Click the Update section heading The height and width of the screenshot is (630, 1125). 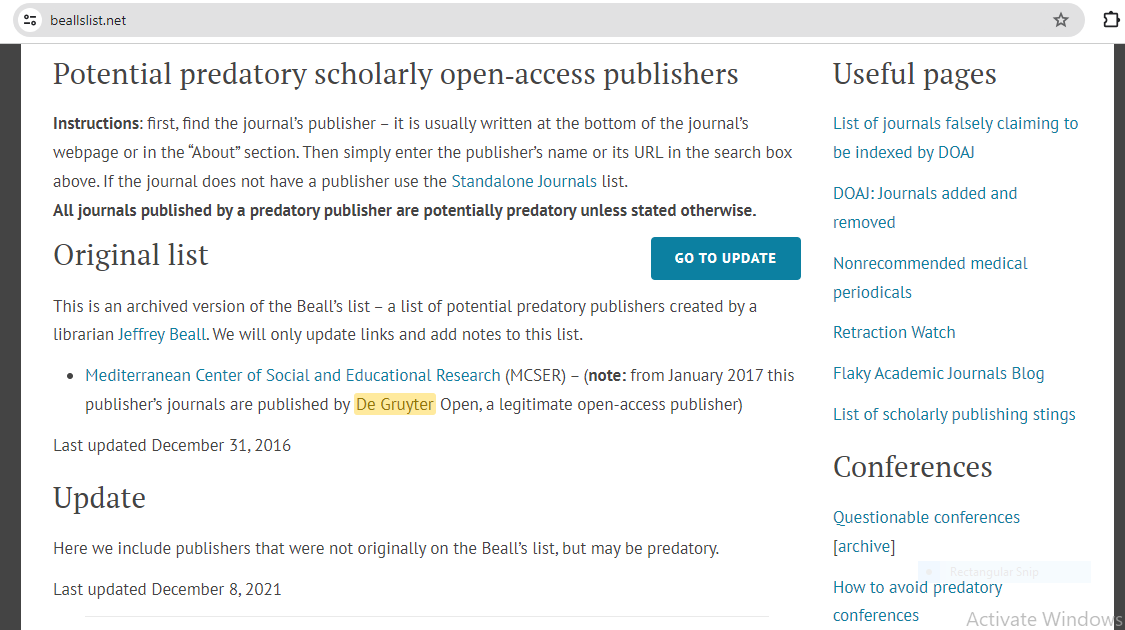click(99, 498)
